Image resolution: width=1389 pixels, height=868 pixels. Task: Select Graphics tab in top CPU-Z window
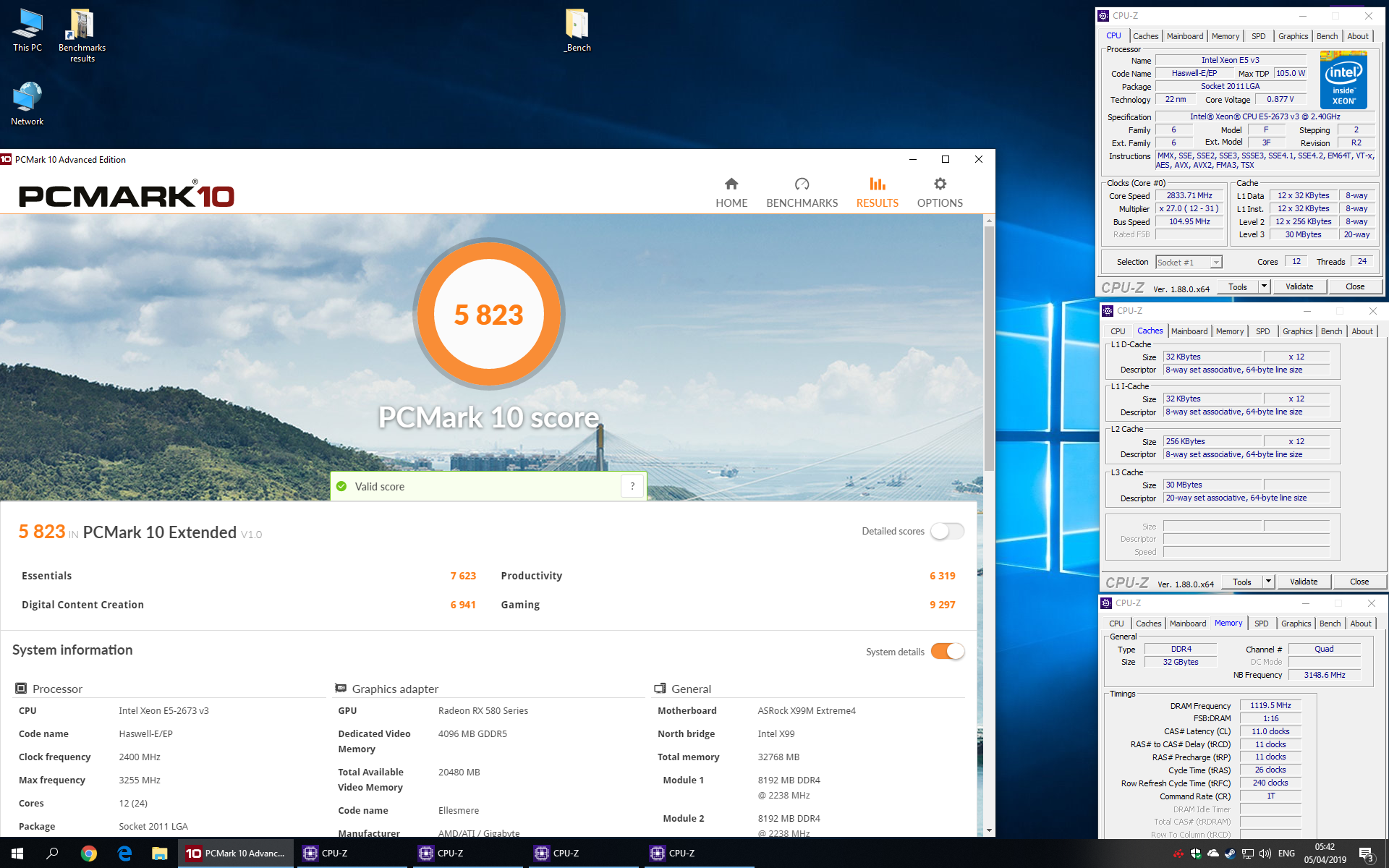coord(1293,36)
